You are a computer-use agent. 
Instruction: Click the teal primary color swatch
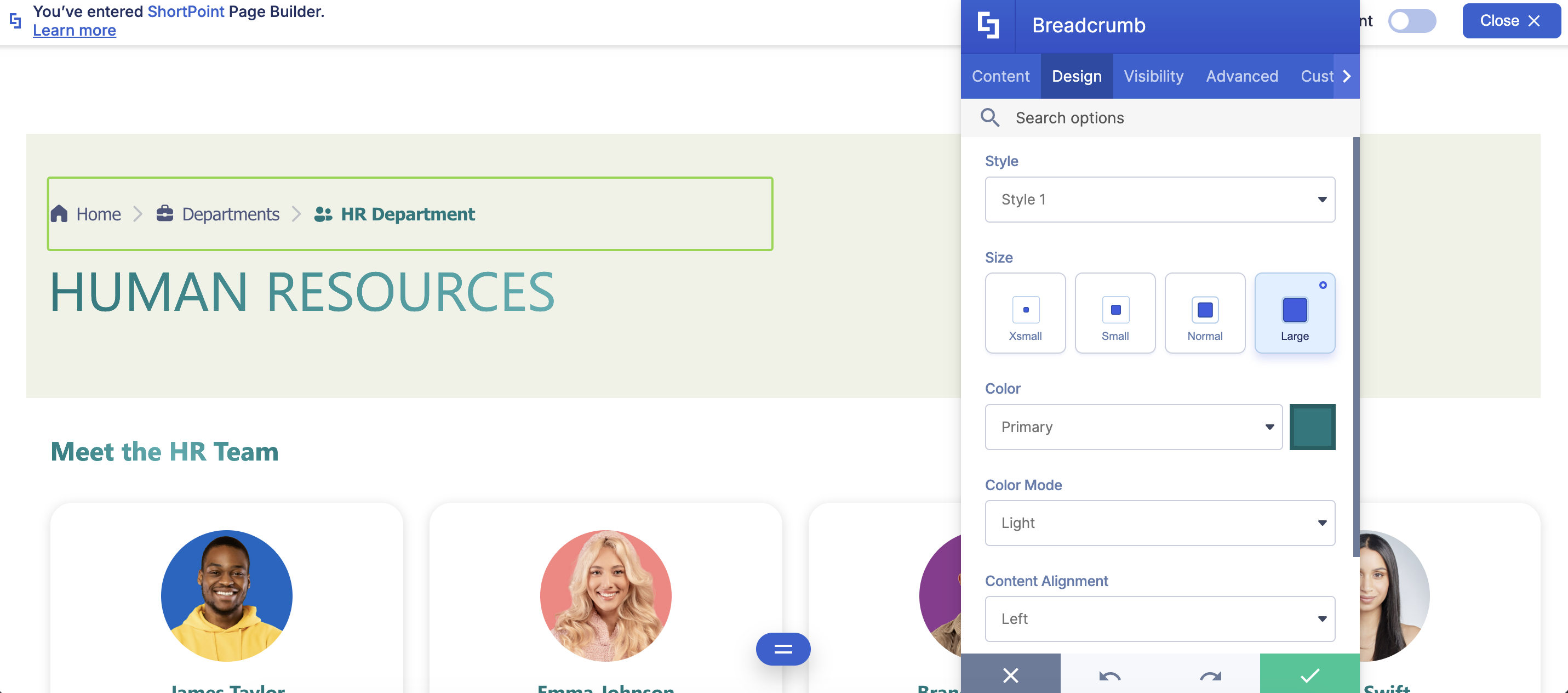point(1312,427)
